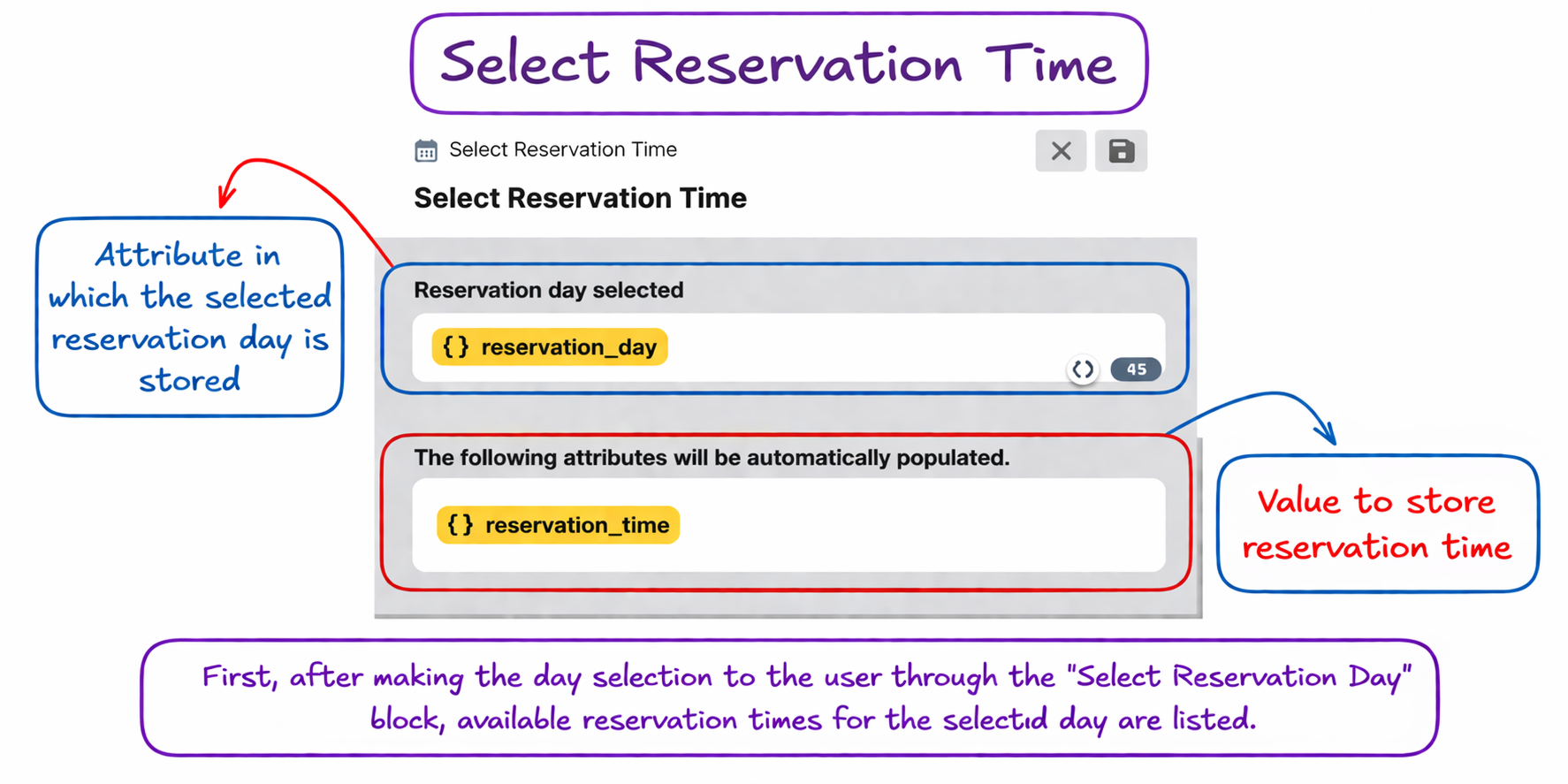This screenshot has width=1568, height=784.
Task: Click the floppy disk save button
Action: pyautogui.click(x=1121, y=151)
